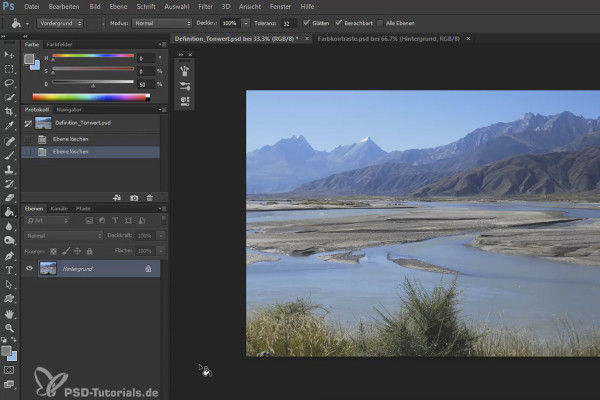Select the Lasso tool

(x=9, y=83)
